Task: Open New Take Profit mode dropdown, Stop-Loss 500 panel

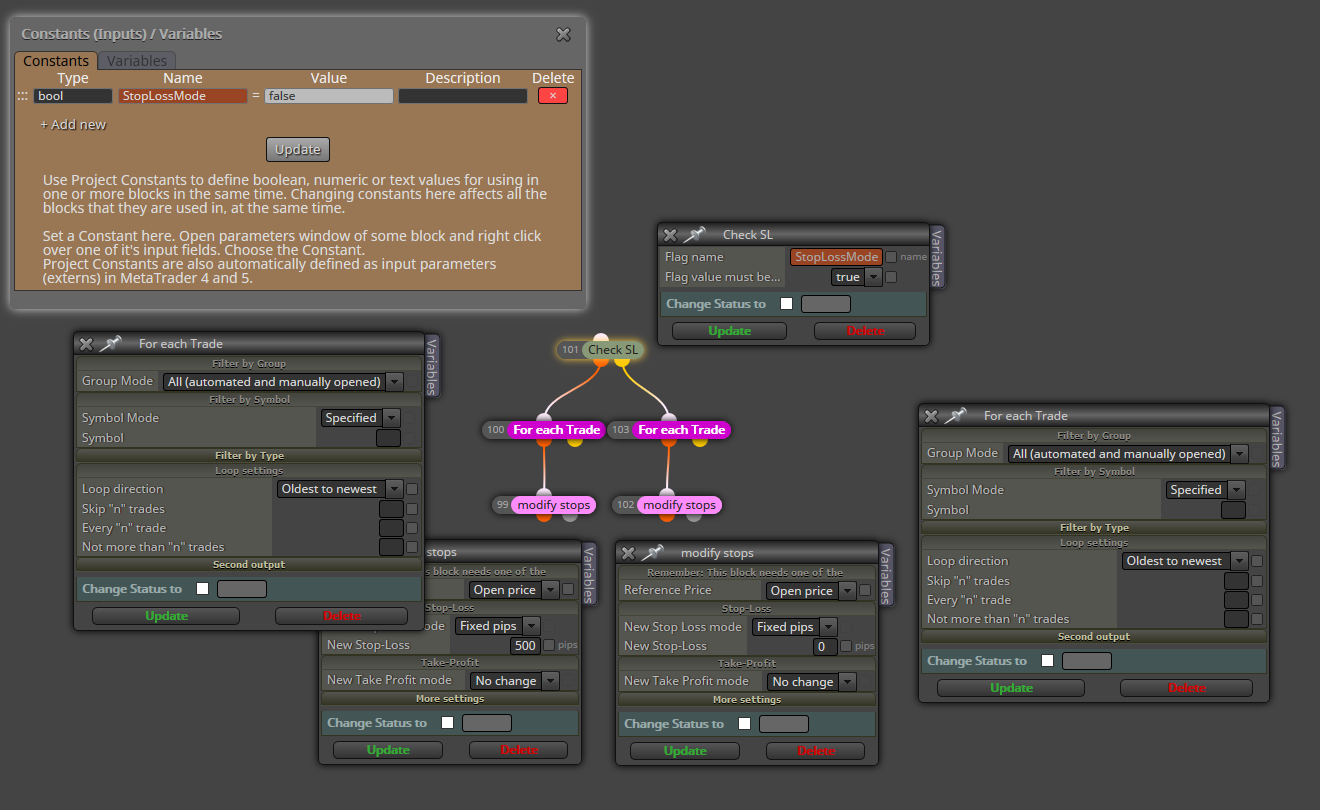Action: pyautogui.click(x=515, y=681)
